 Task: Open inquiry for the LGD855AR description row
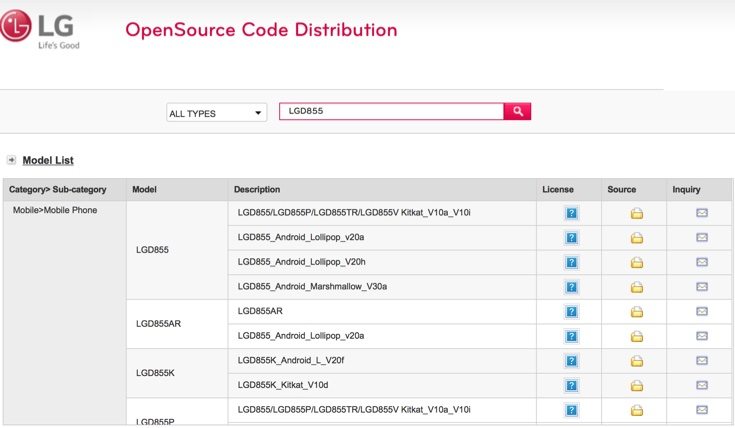(x=702, y=311)
